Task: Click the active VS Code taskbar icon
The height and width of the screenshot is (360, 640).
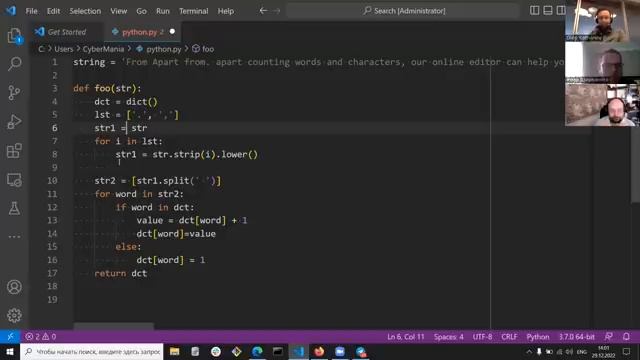Action: point(298,351)
